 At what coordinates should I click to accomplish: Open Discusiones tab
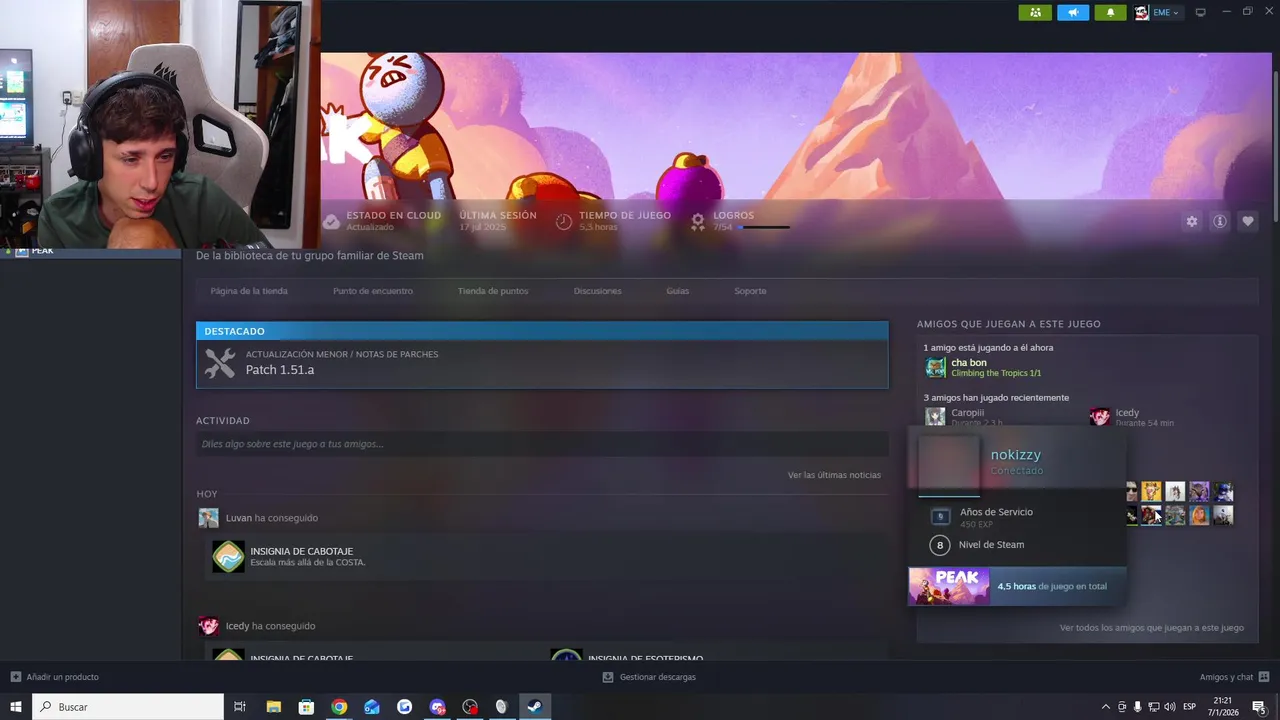(x=598, y=291)
